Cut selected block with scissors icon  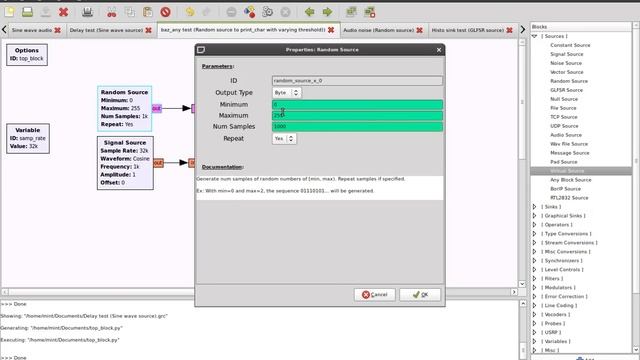[111, 12]
